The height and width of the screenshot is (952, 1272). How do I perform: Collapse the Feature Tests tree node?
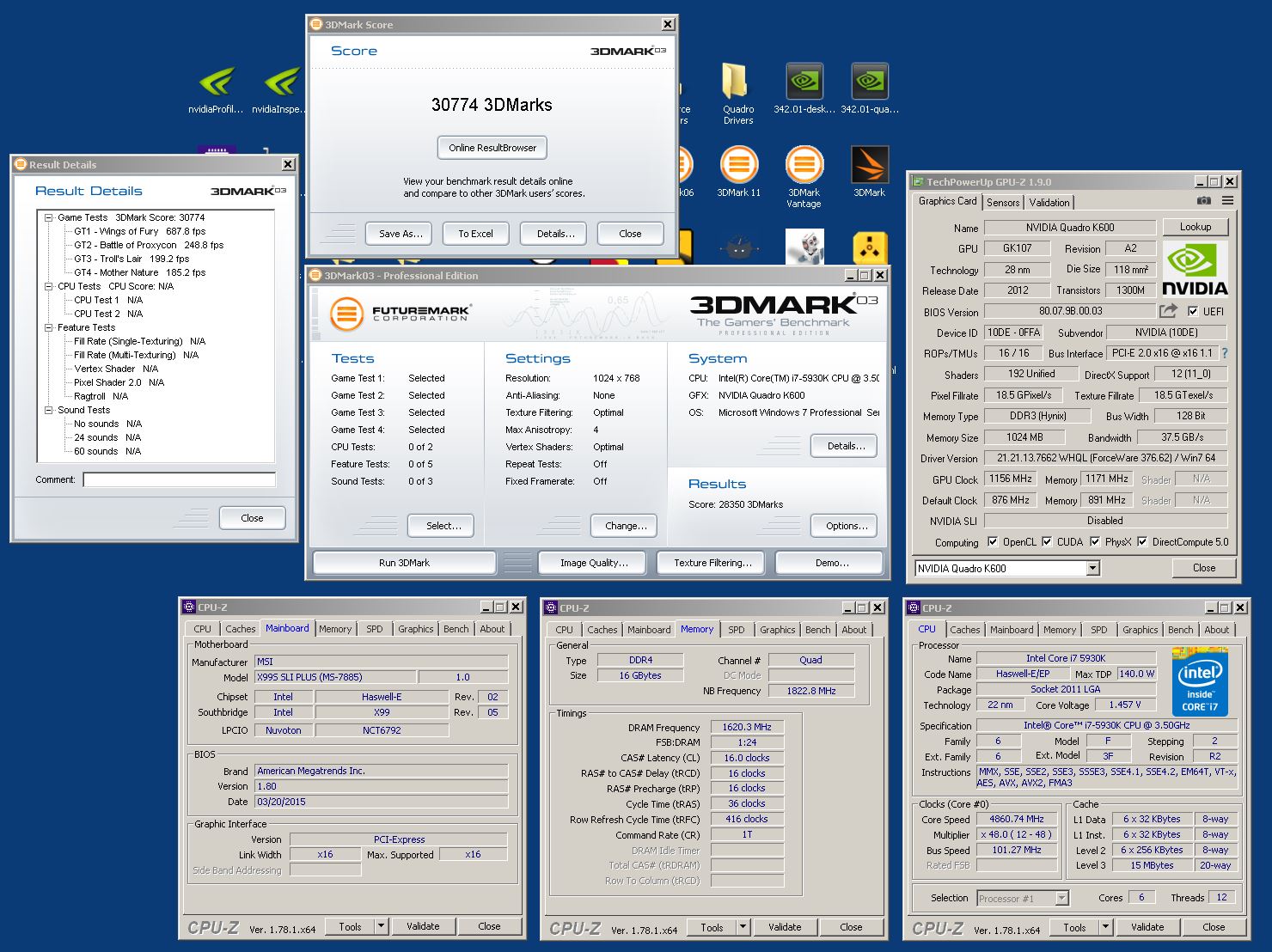click(49, 327)
